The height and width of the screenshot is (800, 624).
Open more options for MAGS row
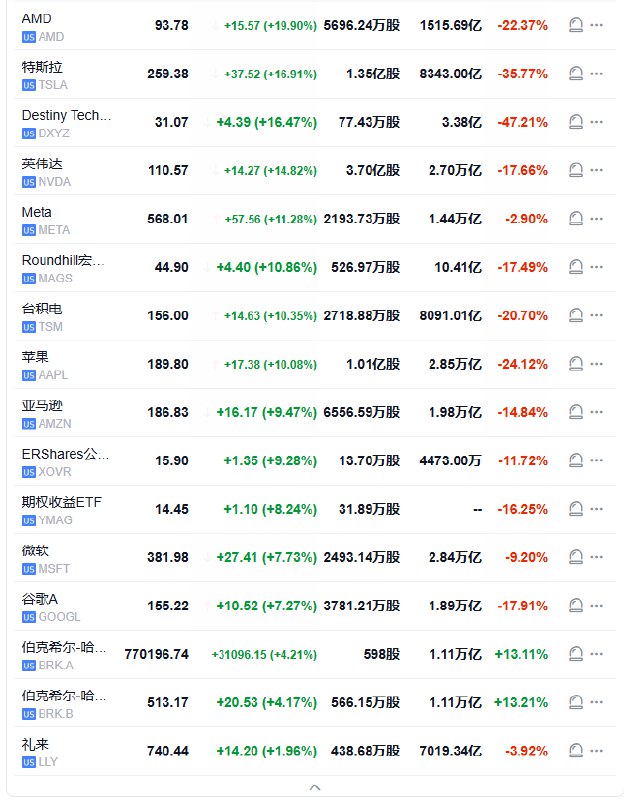[596, 267]
